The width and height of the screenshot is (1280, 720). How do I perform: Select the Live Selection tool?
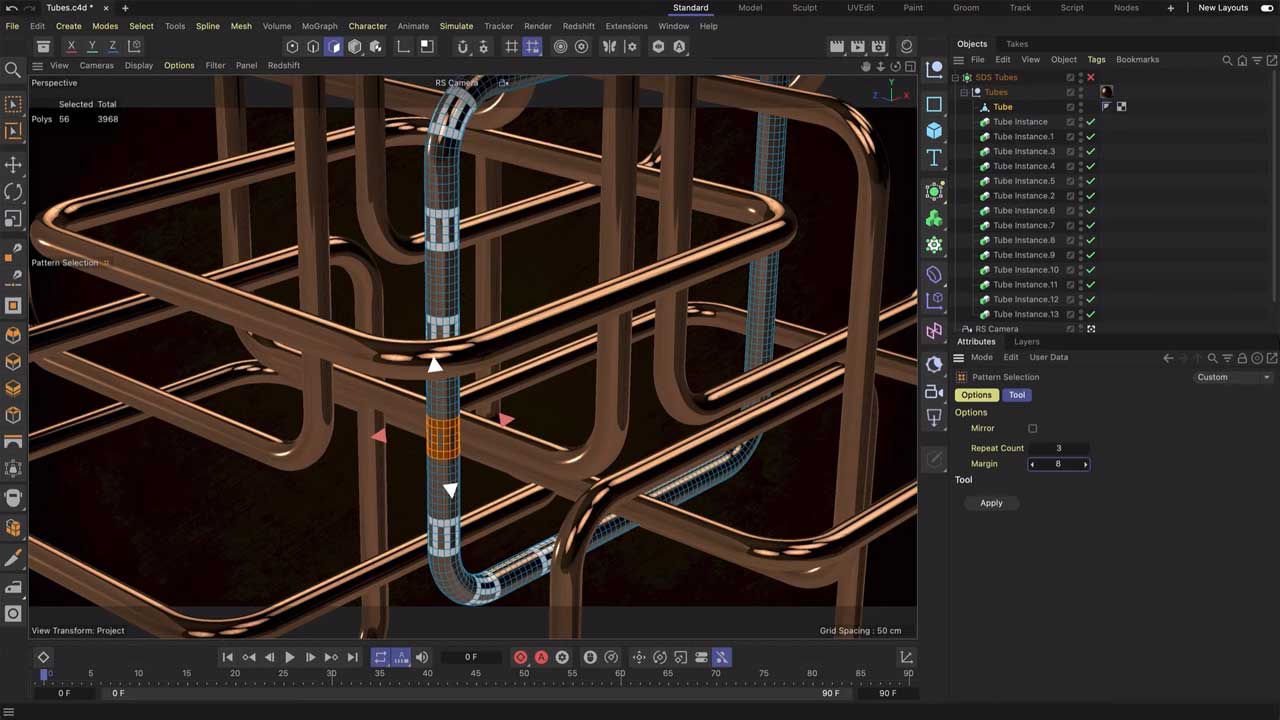pyautogui.click(x=13, y=103)
